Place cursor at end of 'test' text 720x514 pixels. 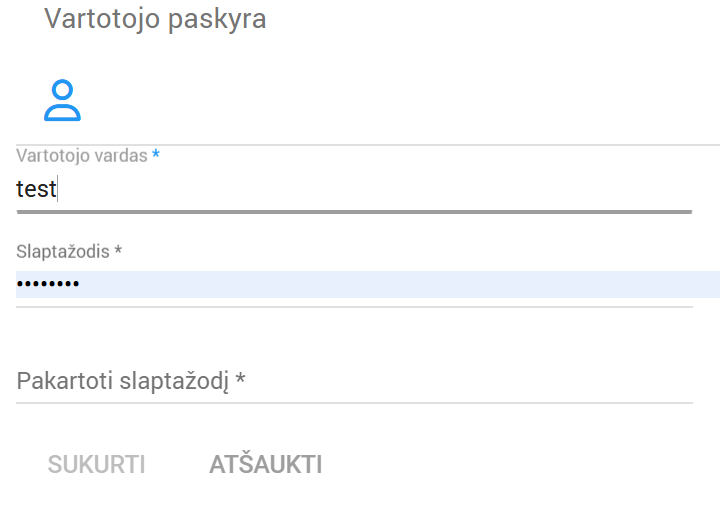coord(58,189)
